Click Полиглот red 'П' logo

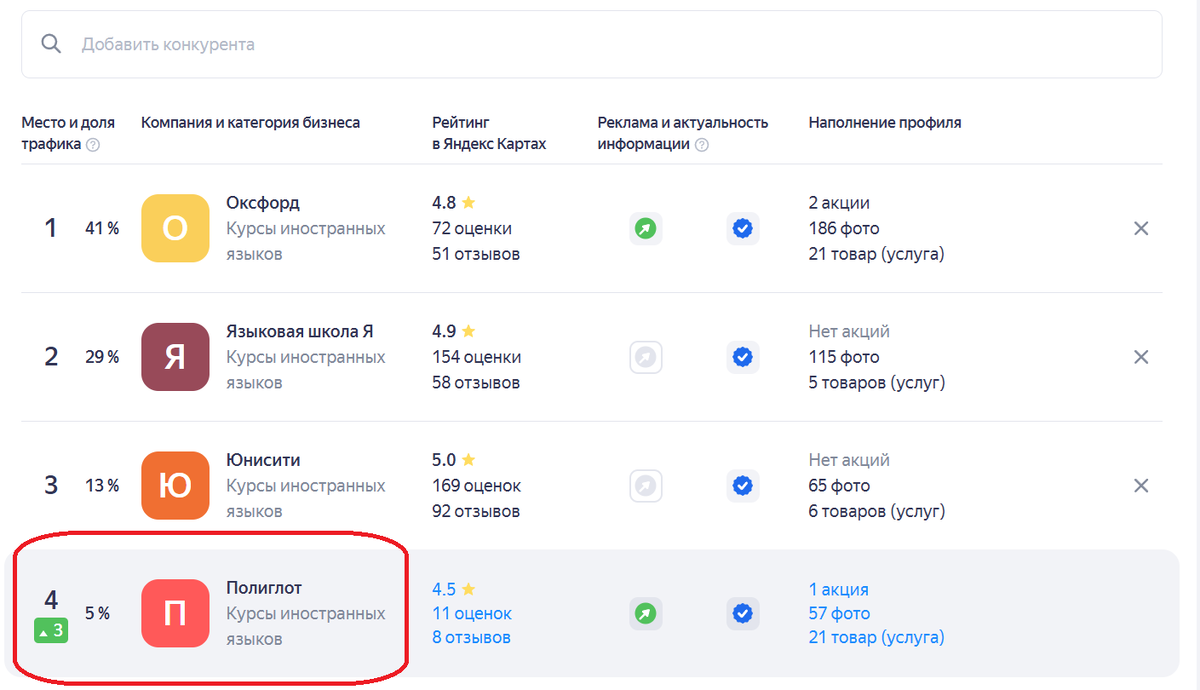pos(175,613)
